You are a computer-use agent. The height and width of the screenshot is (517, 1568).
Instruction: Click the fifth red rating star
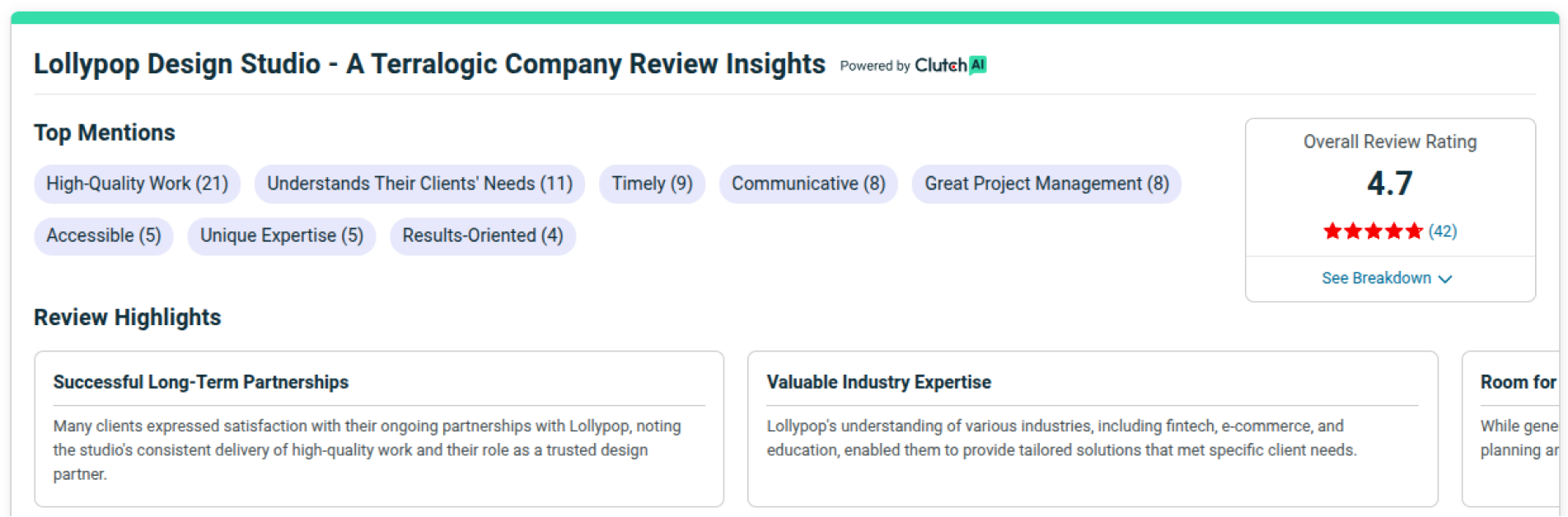pyautogui.click(x=1415, y=231)
